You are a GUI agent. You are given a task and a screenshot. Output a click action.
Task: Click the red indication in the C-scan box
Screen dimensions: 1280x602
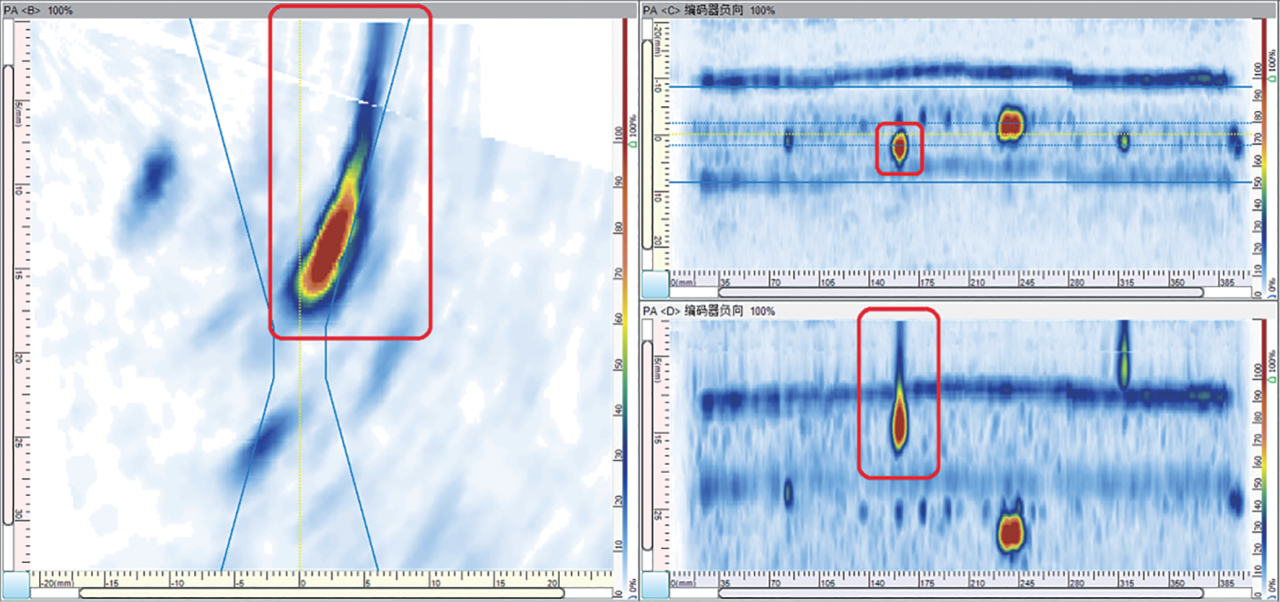[x=899, y=148]
